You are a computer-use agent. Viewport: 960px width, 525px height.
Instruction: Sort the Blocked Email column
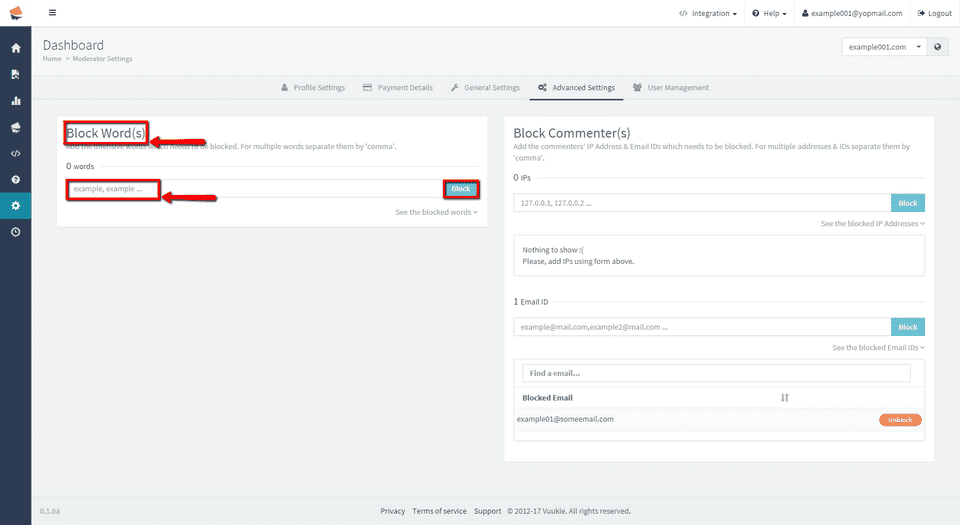[x=785, y=398]
